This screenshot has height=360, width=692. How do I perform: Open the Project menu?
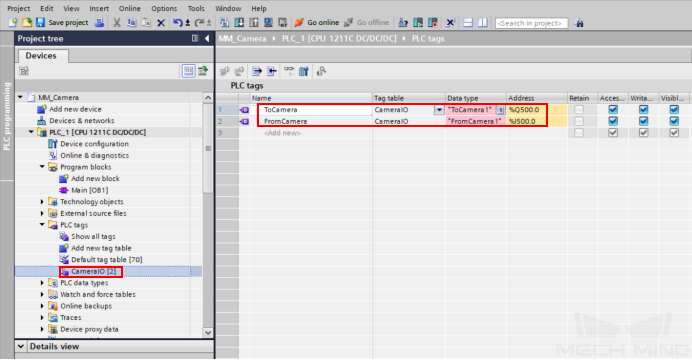click(x=19, y=8)
